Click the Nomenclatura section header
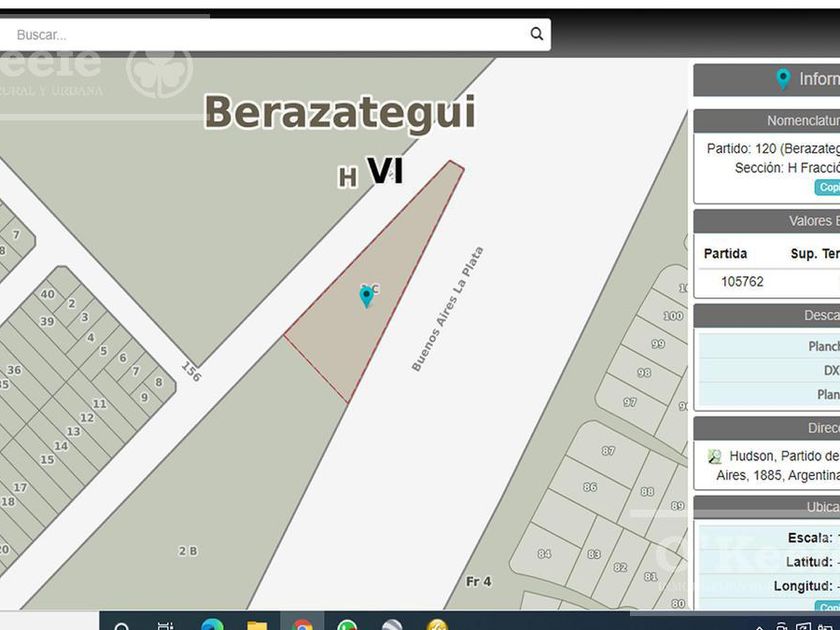Screen dimensions: 840x630 767,121
